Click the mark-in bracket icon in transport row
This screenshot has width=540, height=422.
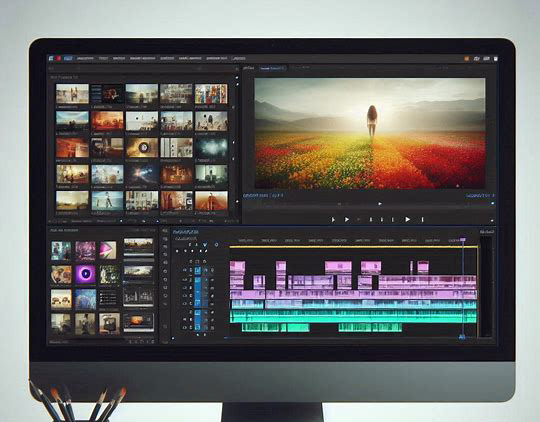pos(333,219)
